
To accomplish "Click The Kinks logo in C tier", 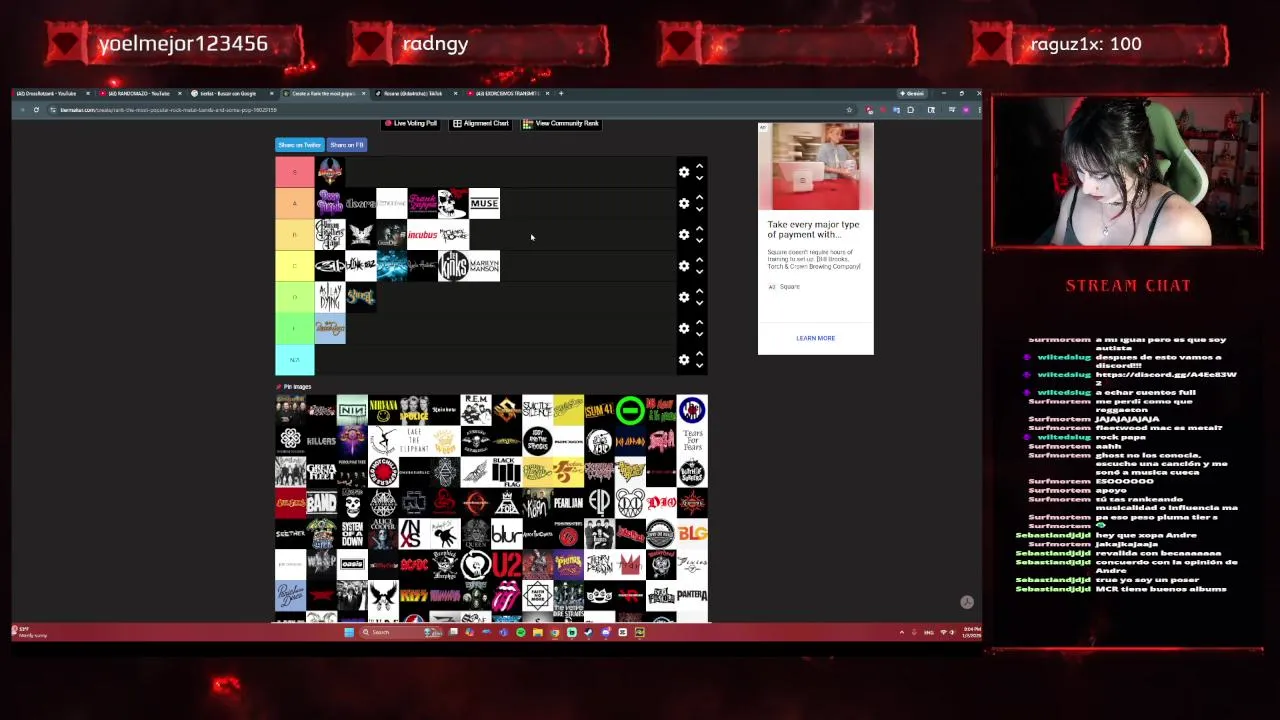I will pyautogui.click(x=453, y=266).
